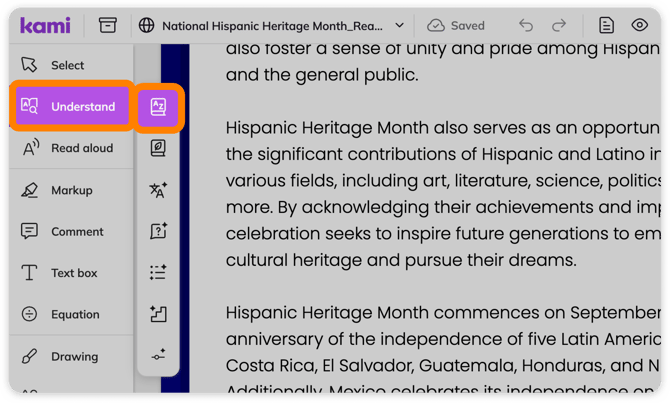Open the AI slider sub-tool at bottom
This screenshot has height=403, width=670.
point(158,355)
